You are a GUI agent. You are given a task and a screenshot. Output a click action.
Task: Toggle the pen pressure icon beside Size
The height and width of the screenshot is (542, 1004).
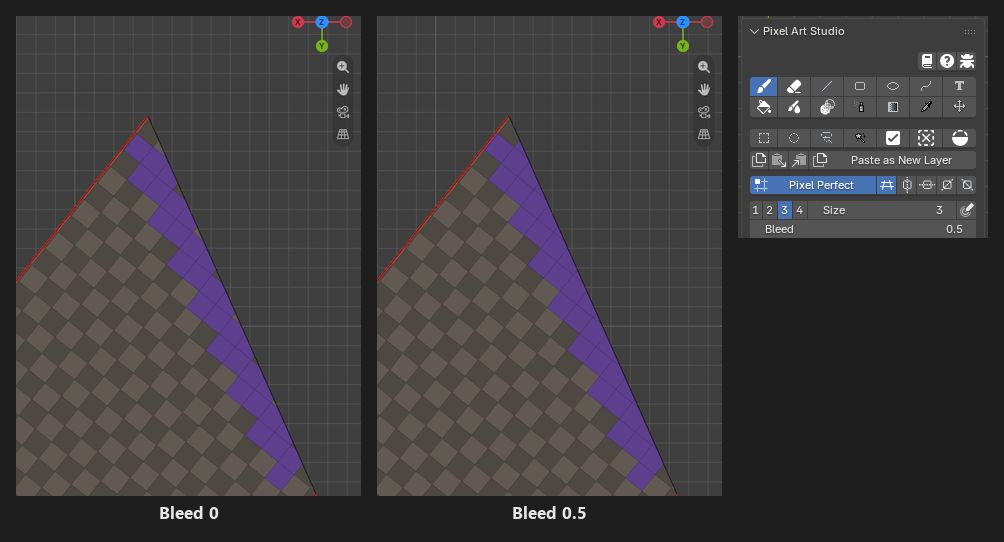(967, 210)
